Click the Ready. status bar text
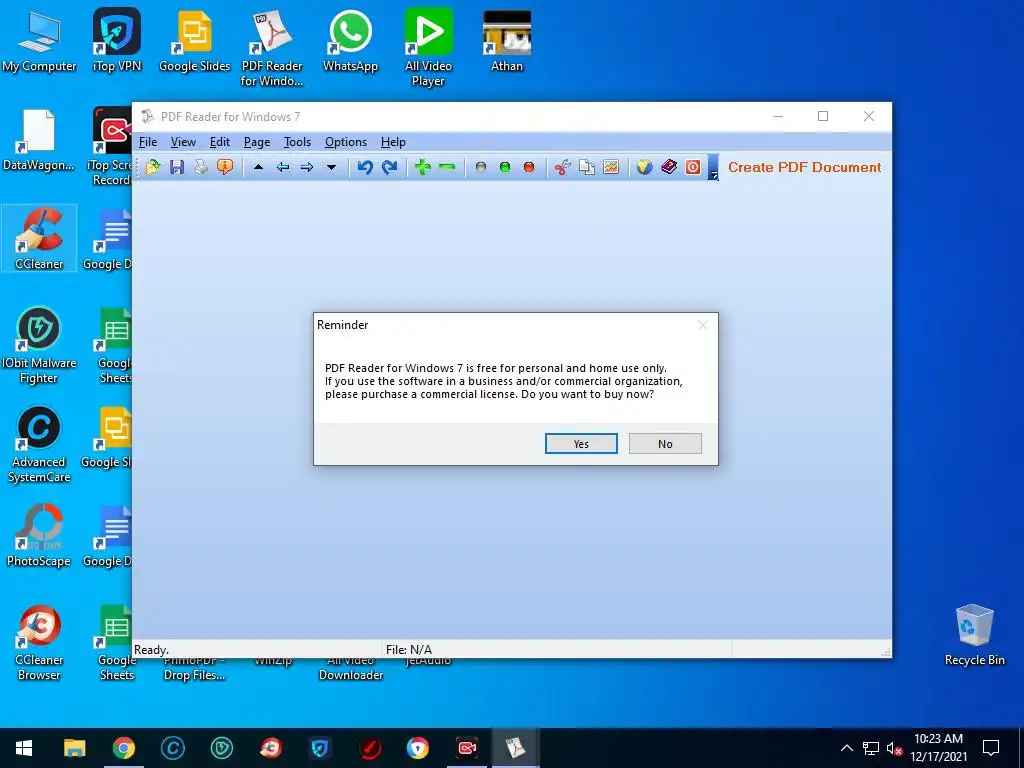This screenshot has height=768, width=1024. (152, 649)
